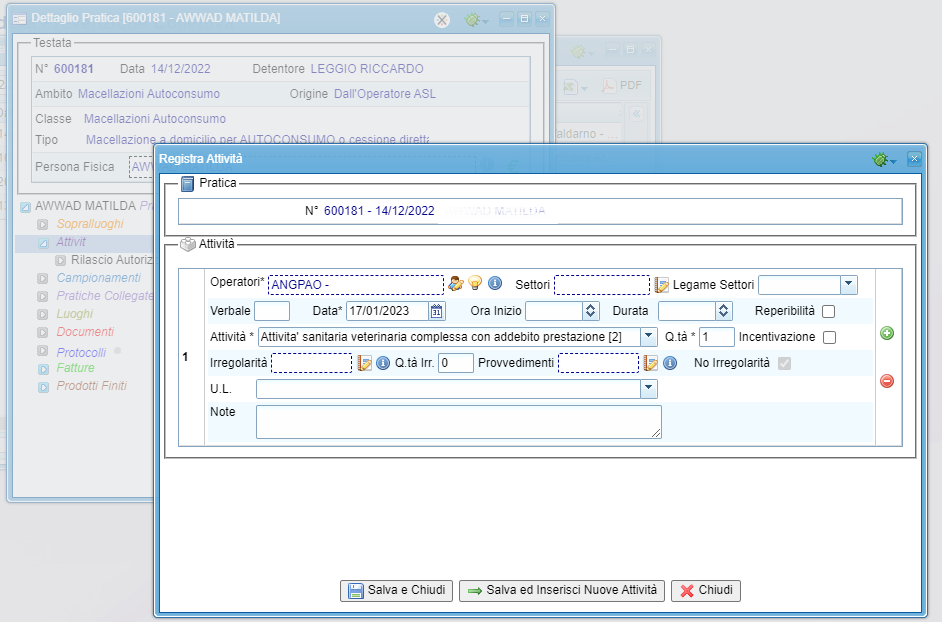Adjust Durata spinner arrows
This screenshot has height=622, width=942.
click(724, 311)
